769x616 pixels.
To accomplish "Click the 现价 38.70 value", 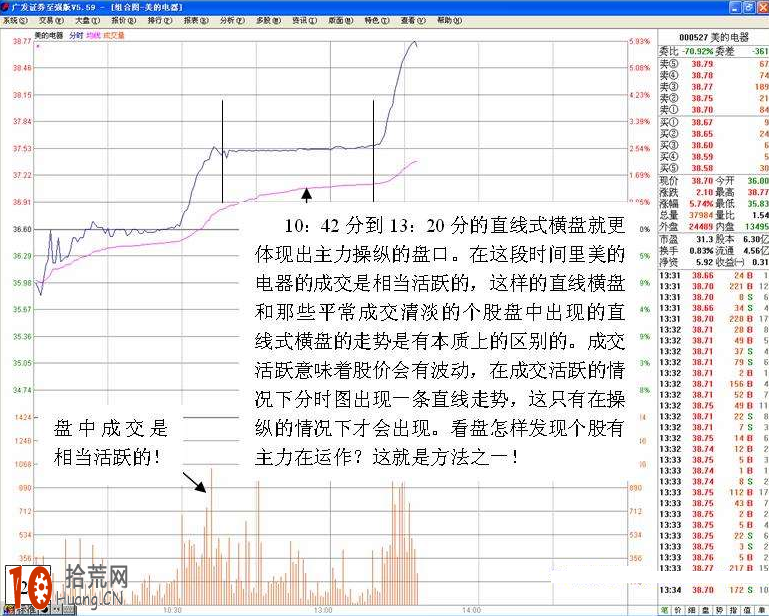I will click(x=702, y=180).
